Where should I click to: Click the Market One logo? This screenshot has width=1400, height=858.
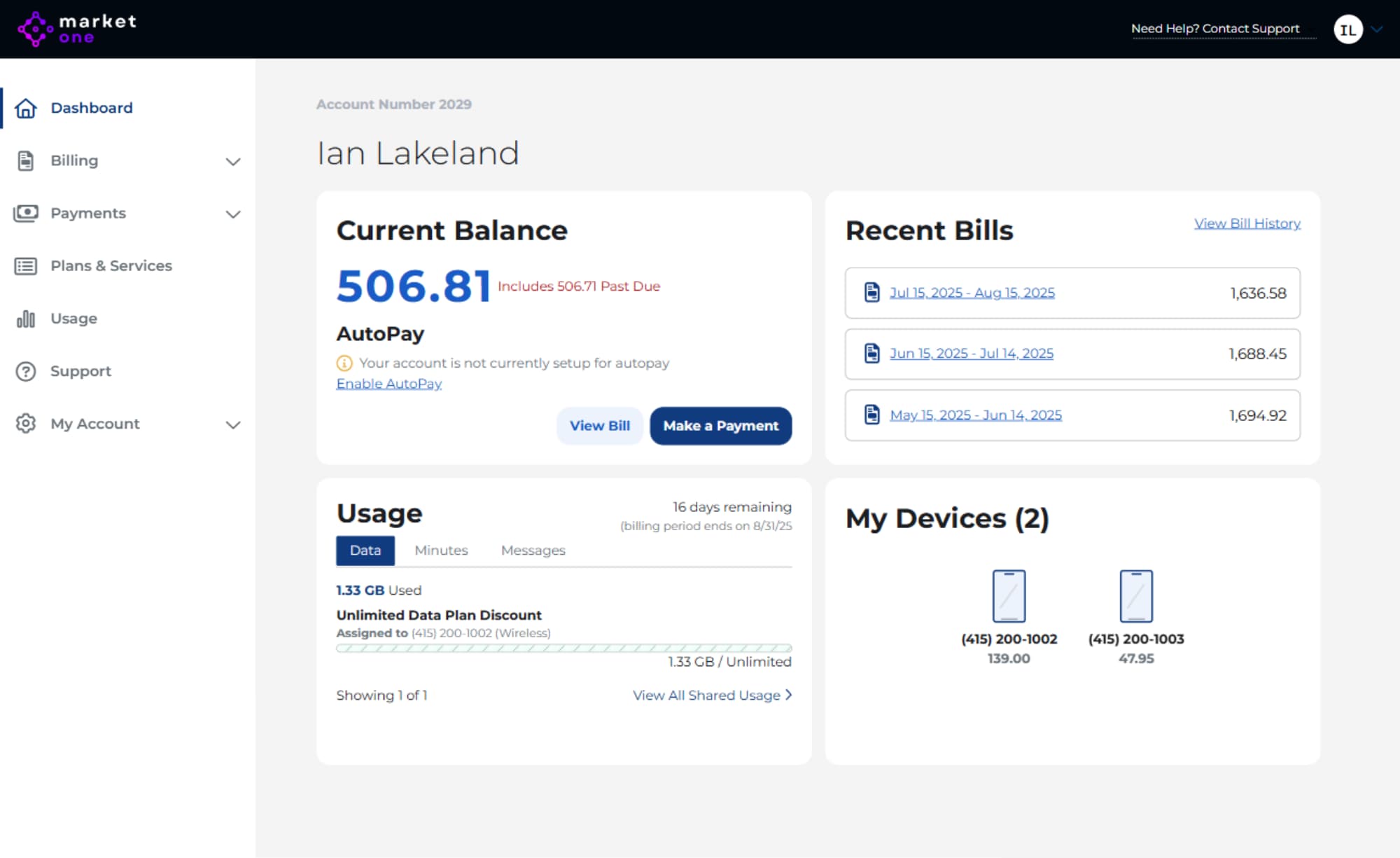coord(77,29)
